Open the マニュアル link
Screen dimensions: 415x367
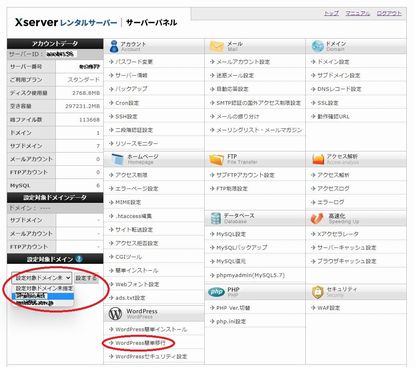[357, 13]
